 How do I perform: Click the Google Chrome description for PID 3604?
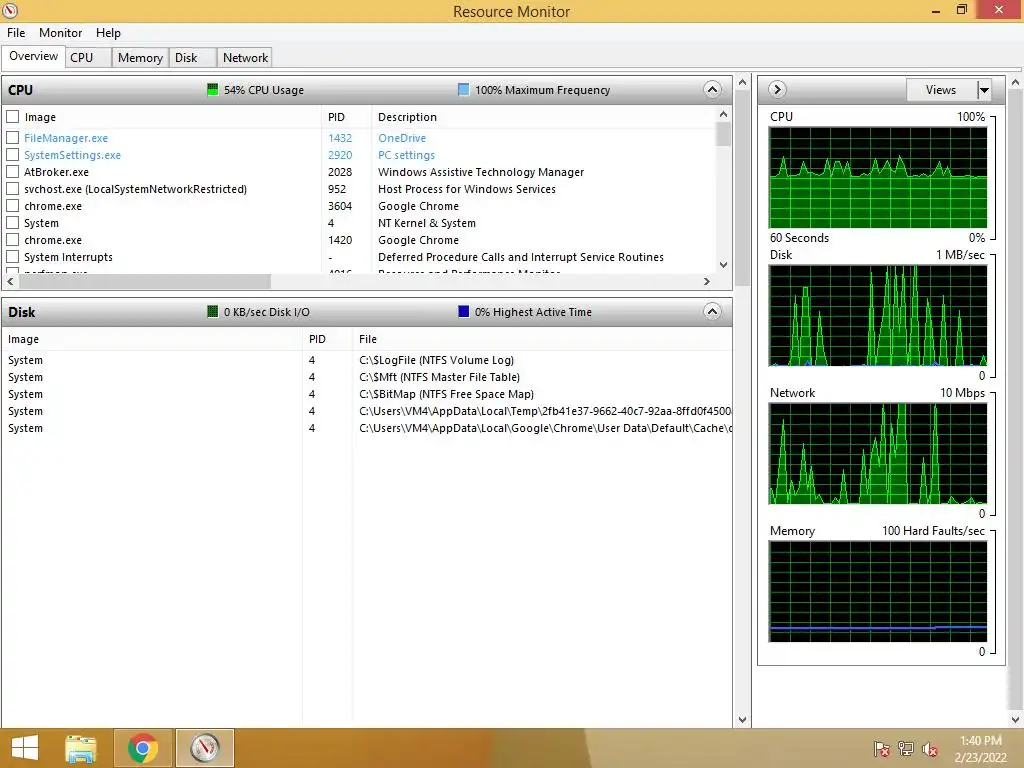click(418, 206)
